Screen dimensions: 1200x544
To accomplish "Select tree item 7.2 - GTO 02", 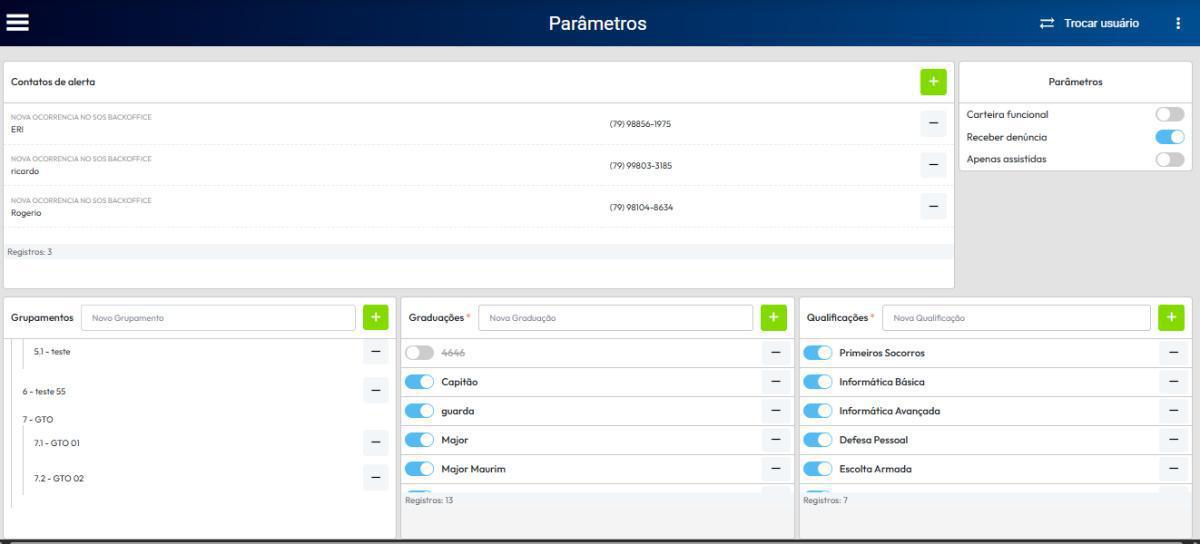I will [59, 478].
